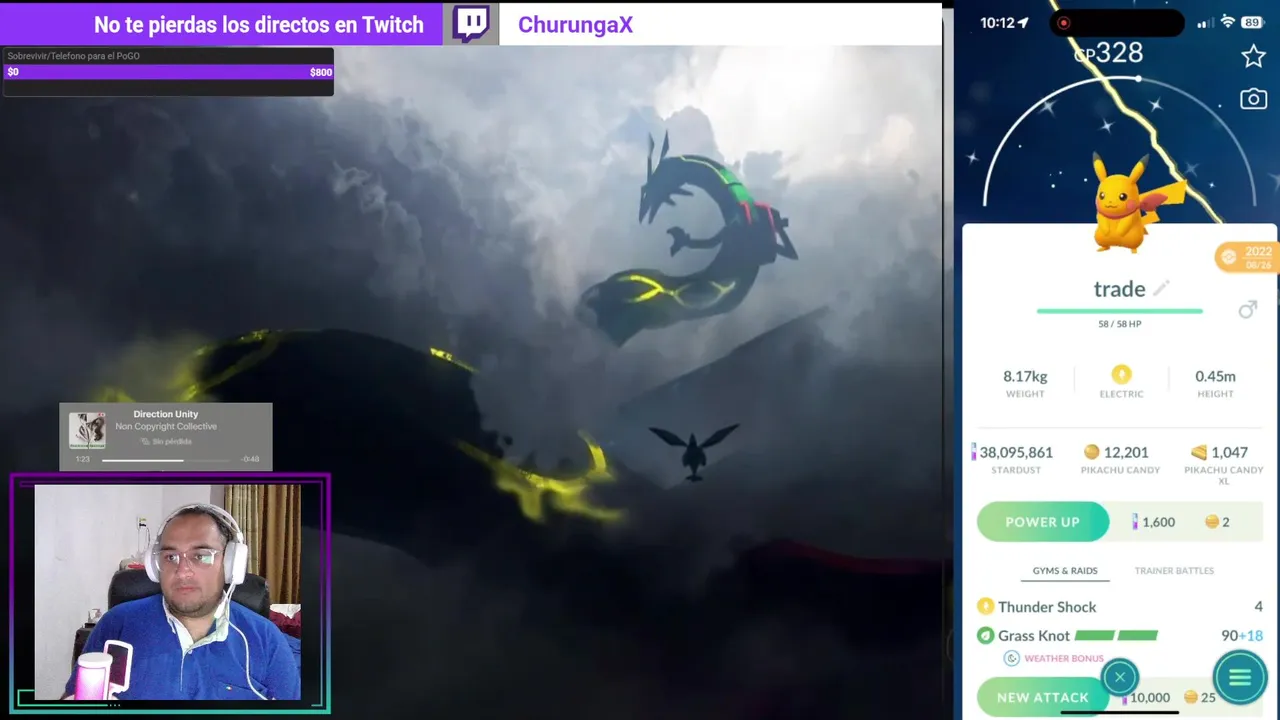
Task: Tap the Pikachu Candy icon
Action: click(x=1091, y=452)
